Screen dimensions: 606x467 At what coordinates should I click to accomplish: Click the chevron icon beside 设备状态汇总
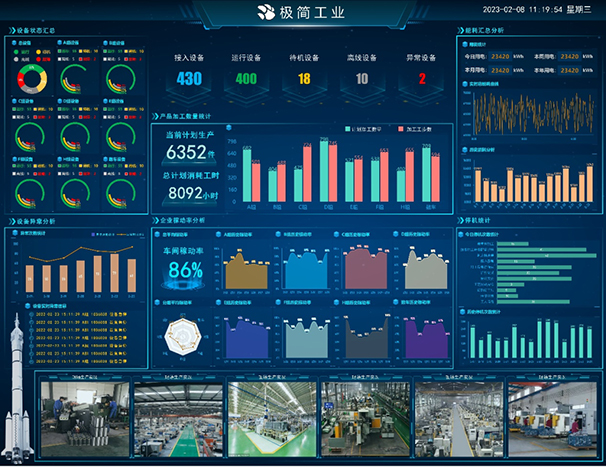pyautogui.click(x=12, y=32)
